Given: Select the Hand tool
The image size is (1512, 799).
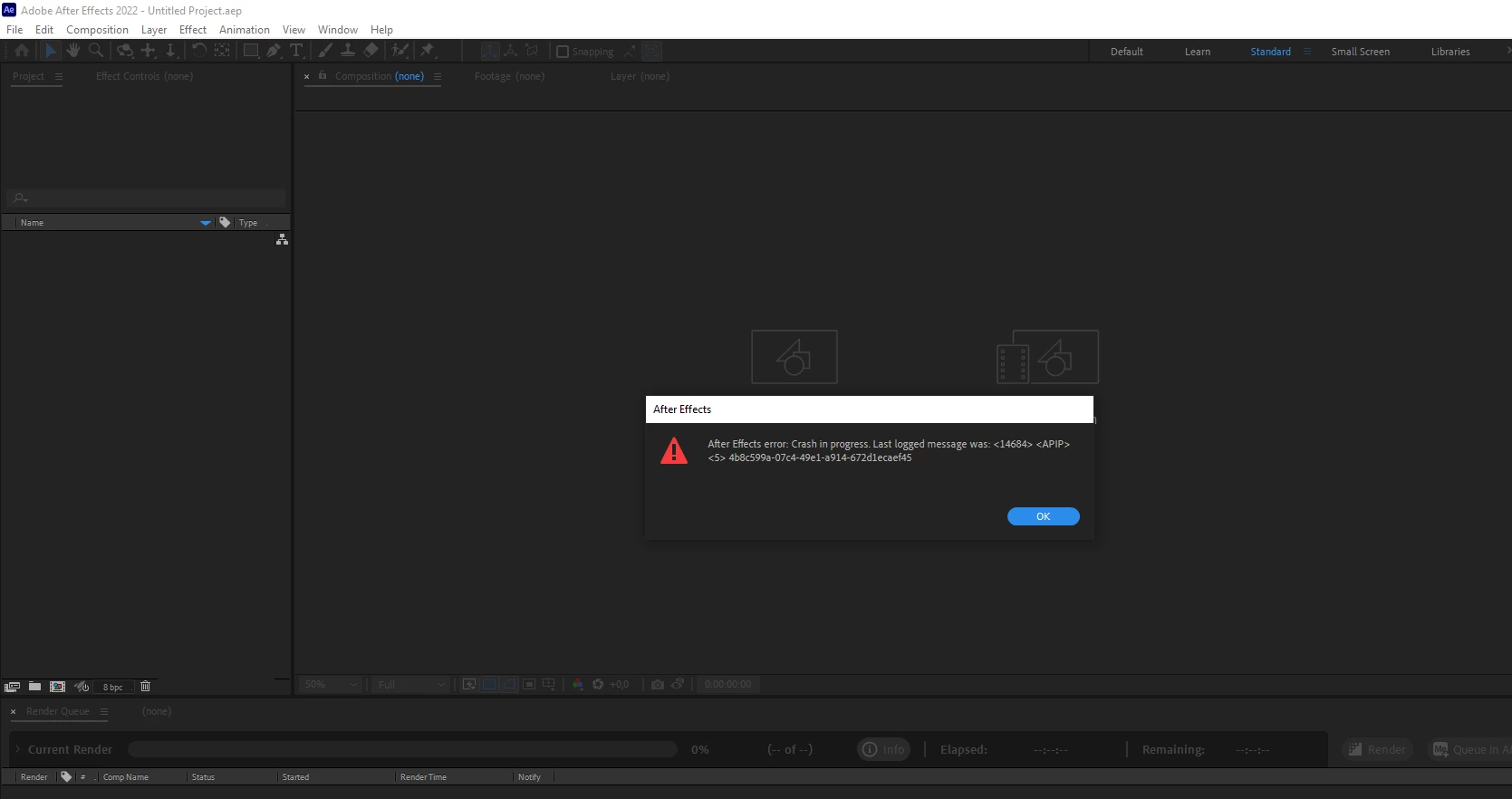Looking at the screenshot, I should (73, 51).
